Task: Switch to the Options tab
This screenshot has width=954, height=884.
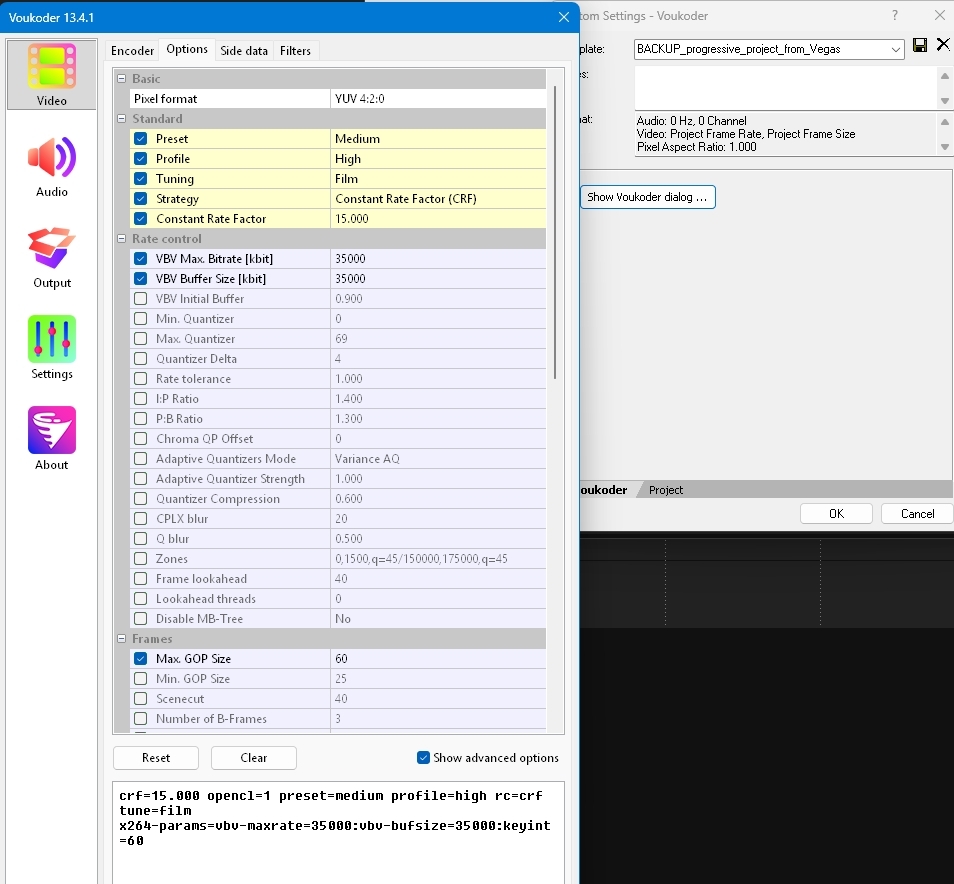Action: (x=187, y=49)
